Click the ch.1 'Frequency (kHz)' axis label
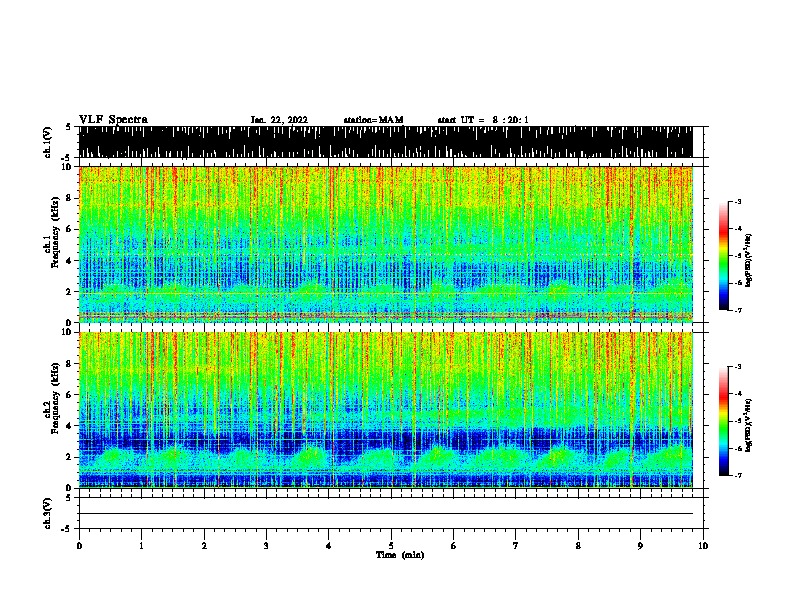 55,232
